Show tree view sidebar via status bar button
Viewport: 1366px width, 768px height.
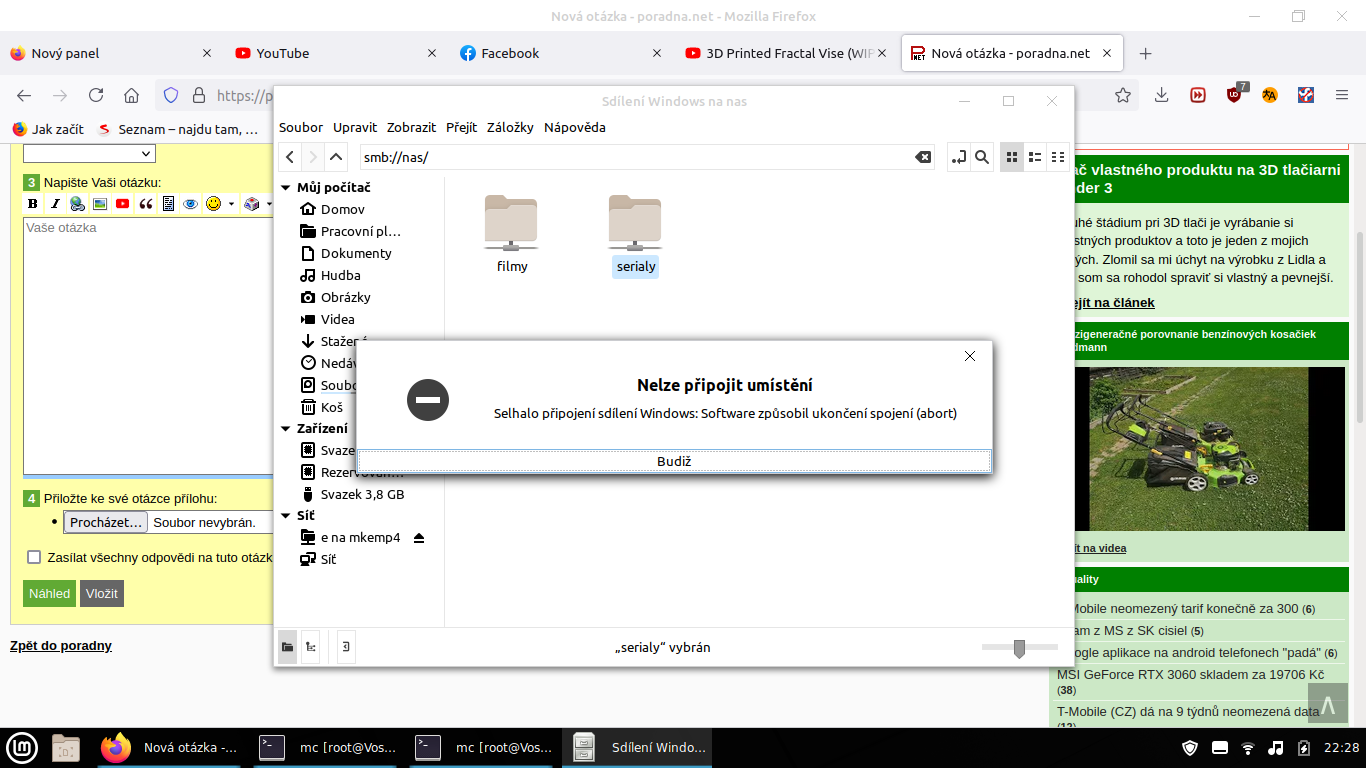pos(311,647)
